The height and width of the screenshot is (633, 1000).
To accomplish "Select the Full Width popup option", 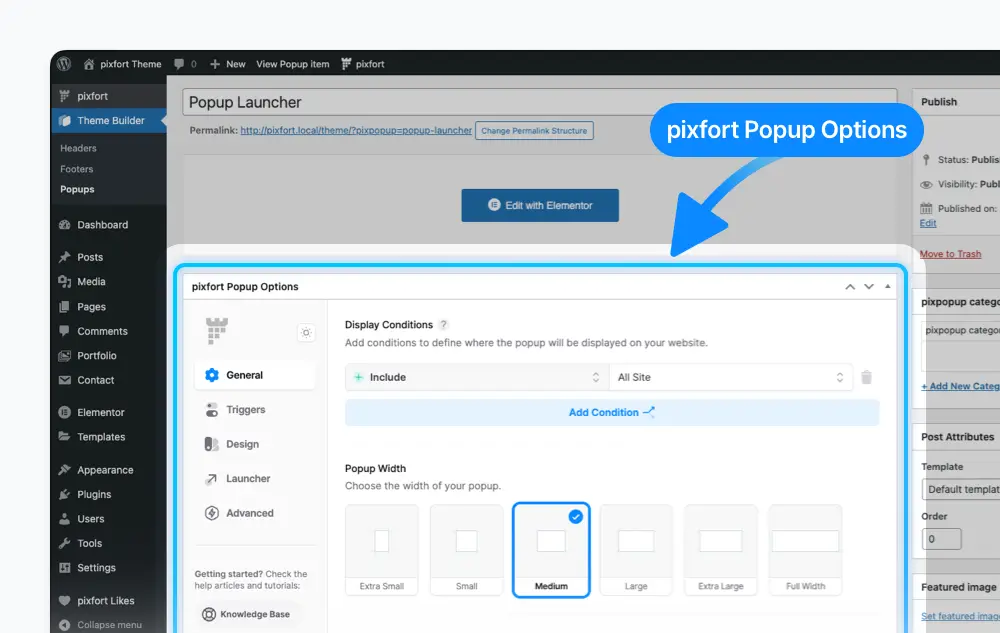I will click(x=806, y=550).
